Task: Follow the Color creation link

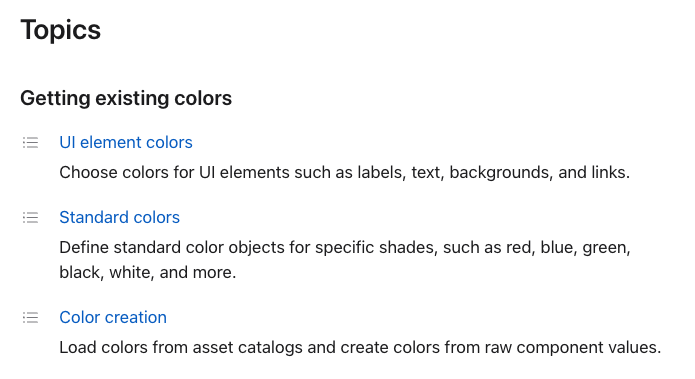Action: (113, 318)
